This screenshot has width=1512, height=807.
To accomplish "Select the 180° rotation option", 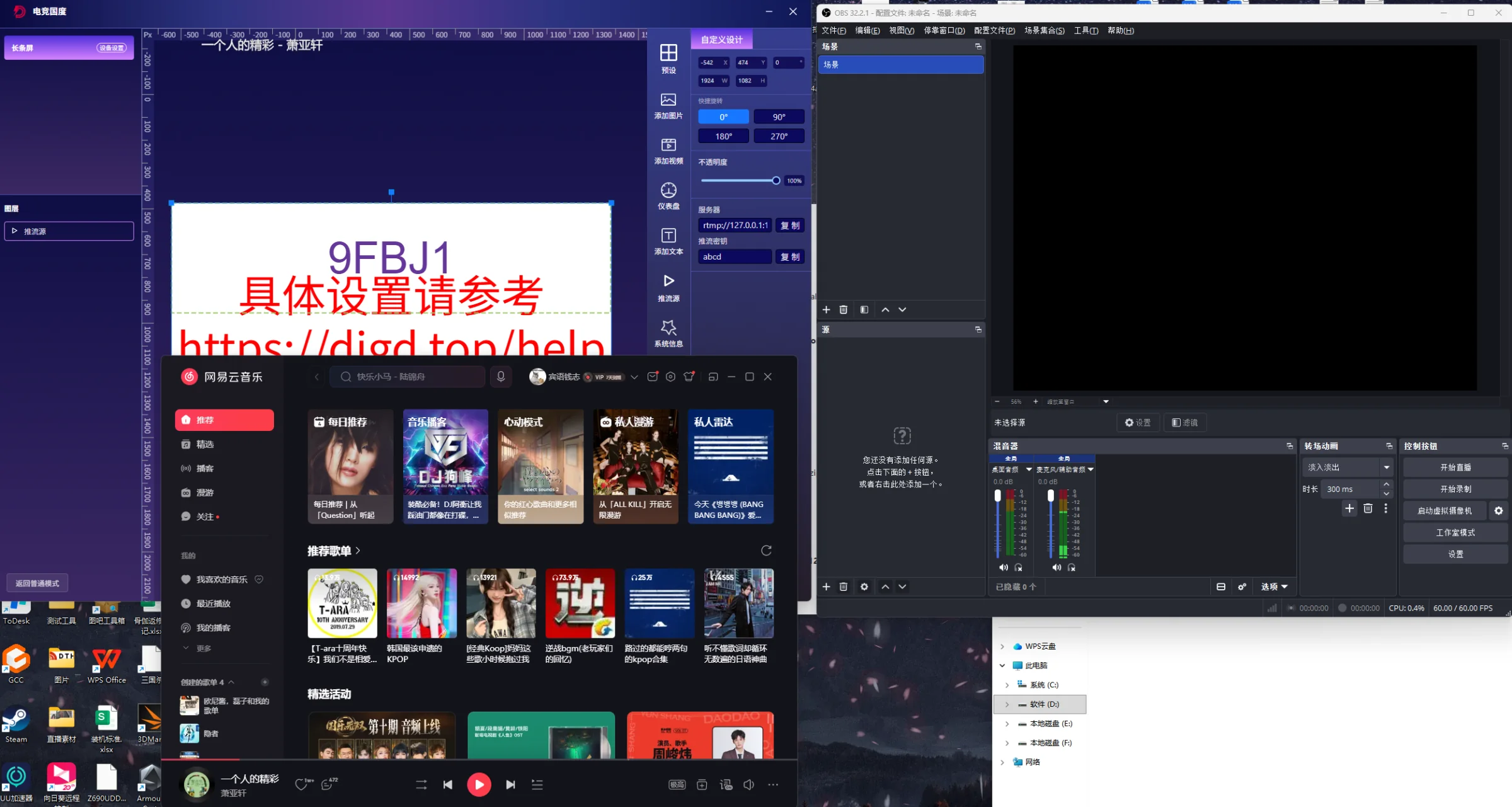I will coord(723,136).
